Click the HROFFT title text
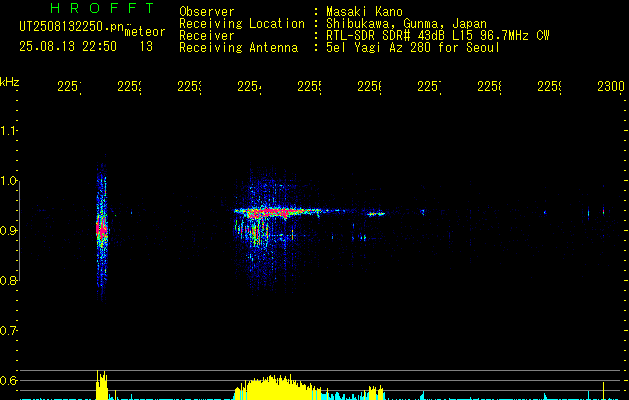 tap(103, 8)
